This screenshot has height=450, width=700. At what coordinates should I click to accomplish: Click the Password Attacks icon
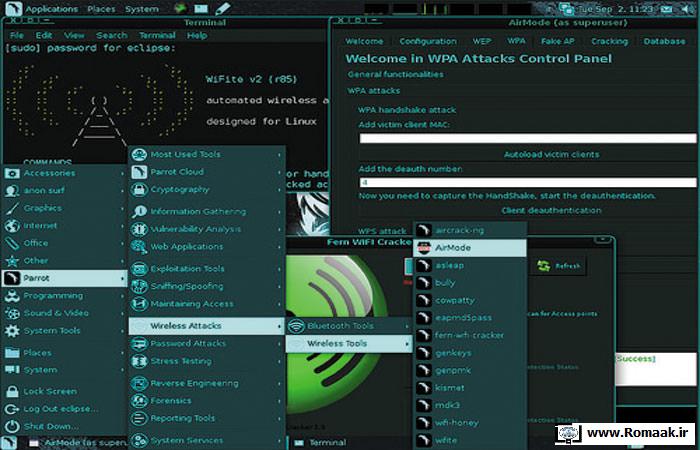(x=139, y=344)
